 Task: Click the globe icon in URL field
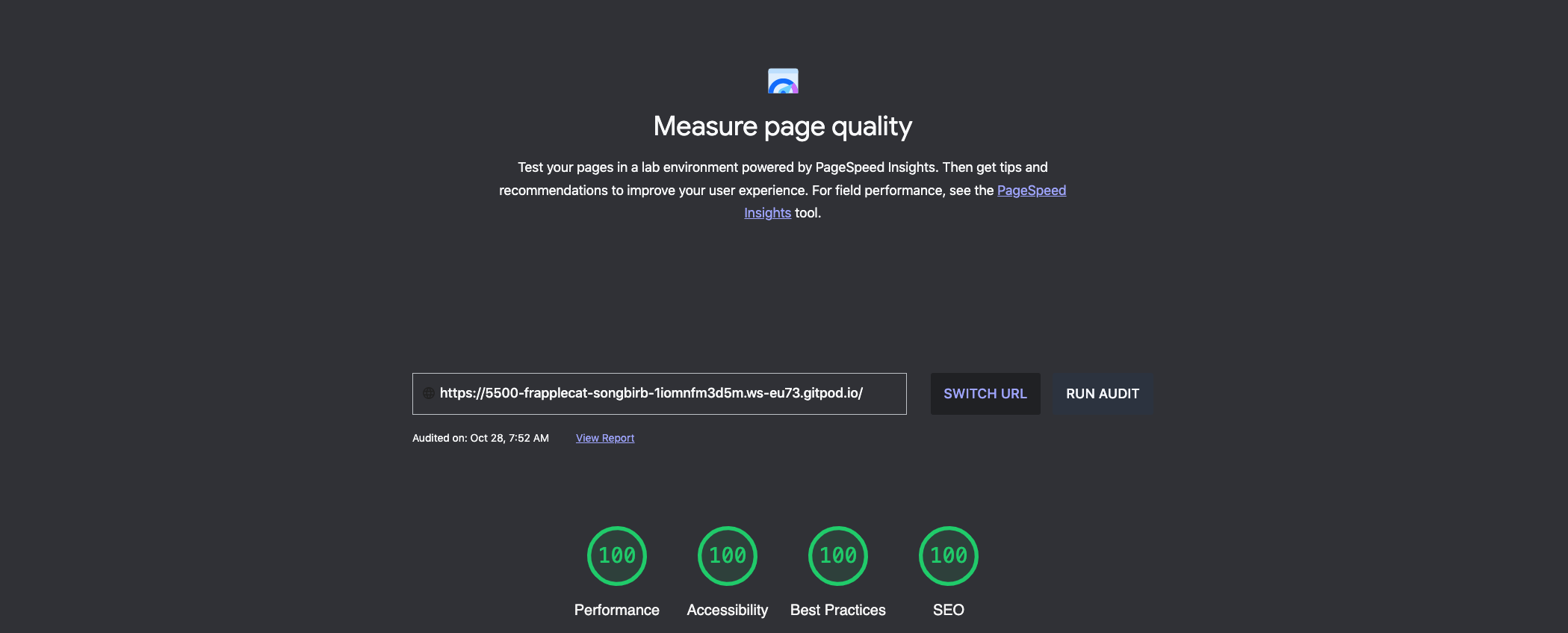[429, 393]
